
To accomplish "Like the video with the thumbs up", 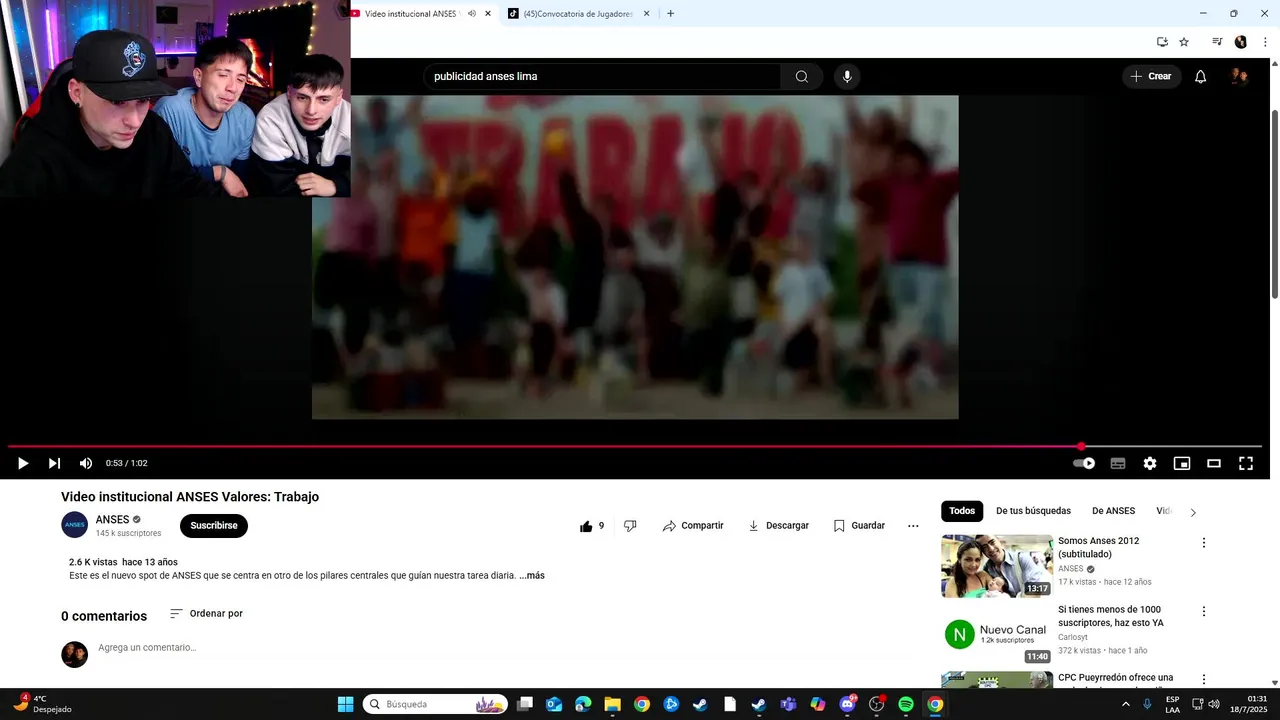I will pyautogui.click(x=592, y=526).
